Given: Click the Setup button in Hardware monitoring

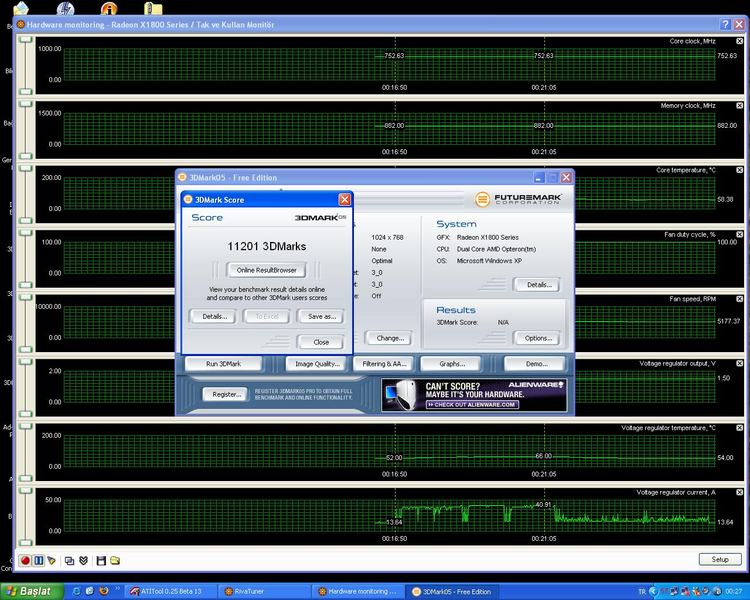Looking at the screenshot, I should pyautogui.click(x=720, y=559).
